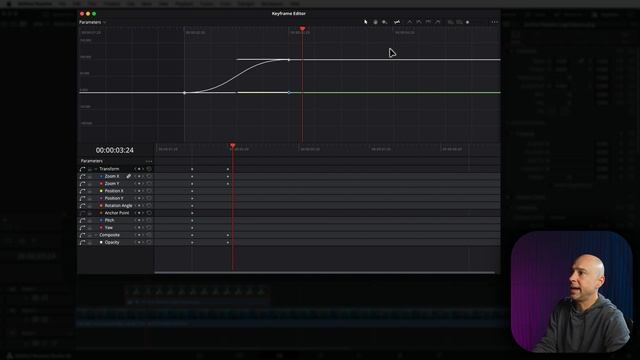Select the arrow pointer tool in Keyframe Editor toolbar
The height and width of the screenshot is (360, 640).
pyautogui.click(x=365, y=22)
